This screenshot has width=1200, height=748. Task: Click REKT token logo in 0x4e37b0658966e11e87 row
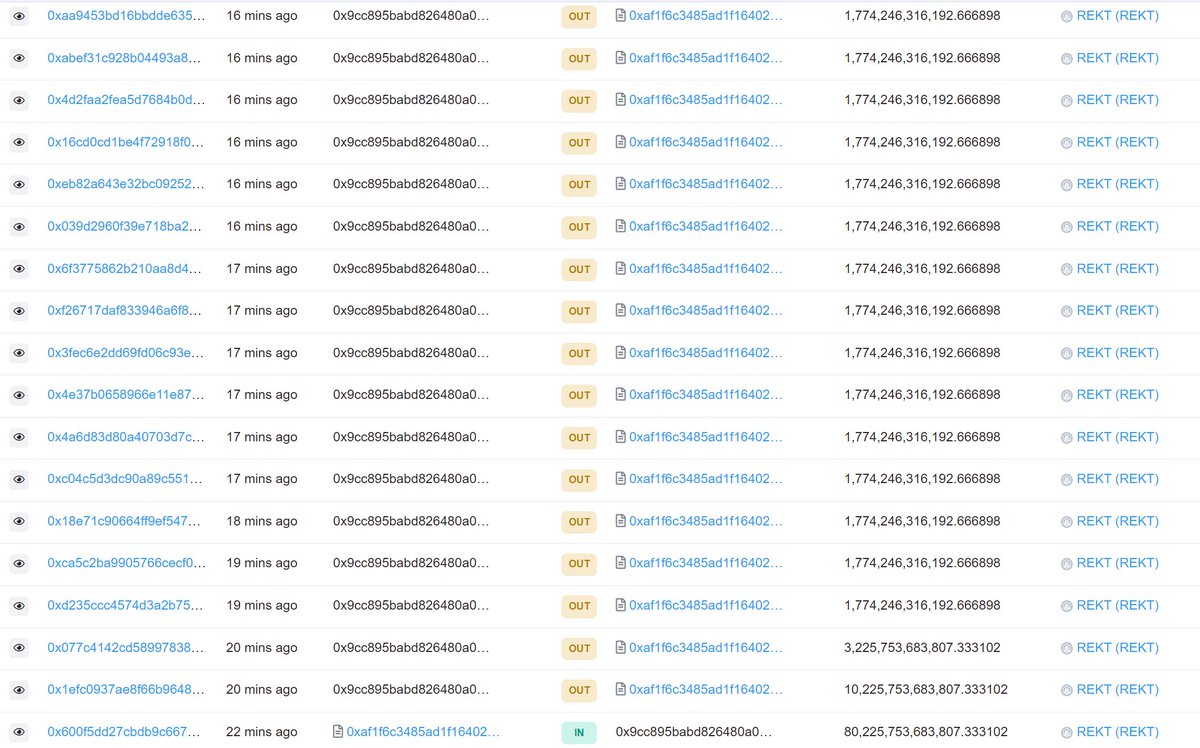click(1066, 395)
